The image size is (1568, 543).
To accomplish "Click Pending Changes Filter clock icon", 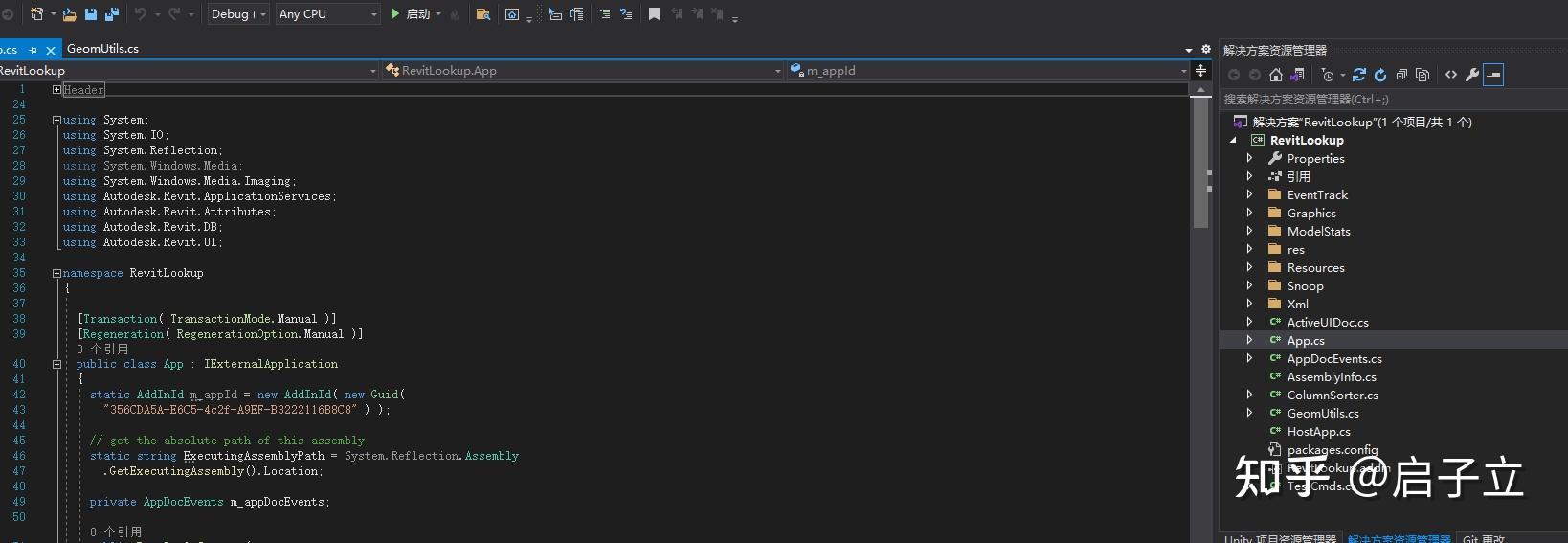I will point(1328,75).
